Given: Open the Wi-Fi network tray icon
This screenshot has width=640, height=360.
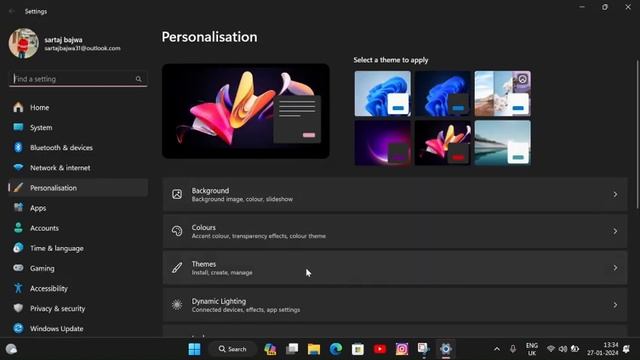Looking at the screenshot, I should 551,349.
